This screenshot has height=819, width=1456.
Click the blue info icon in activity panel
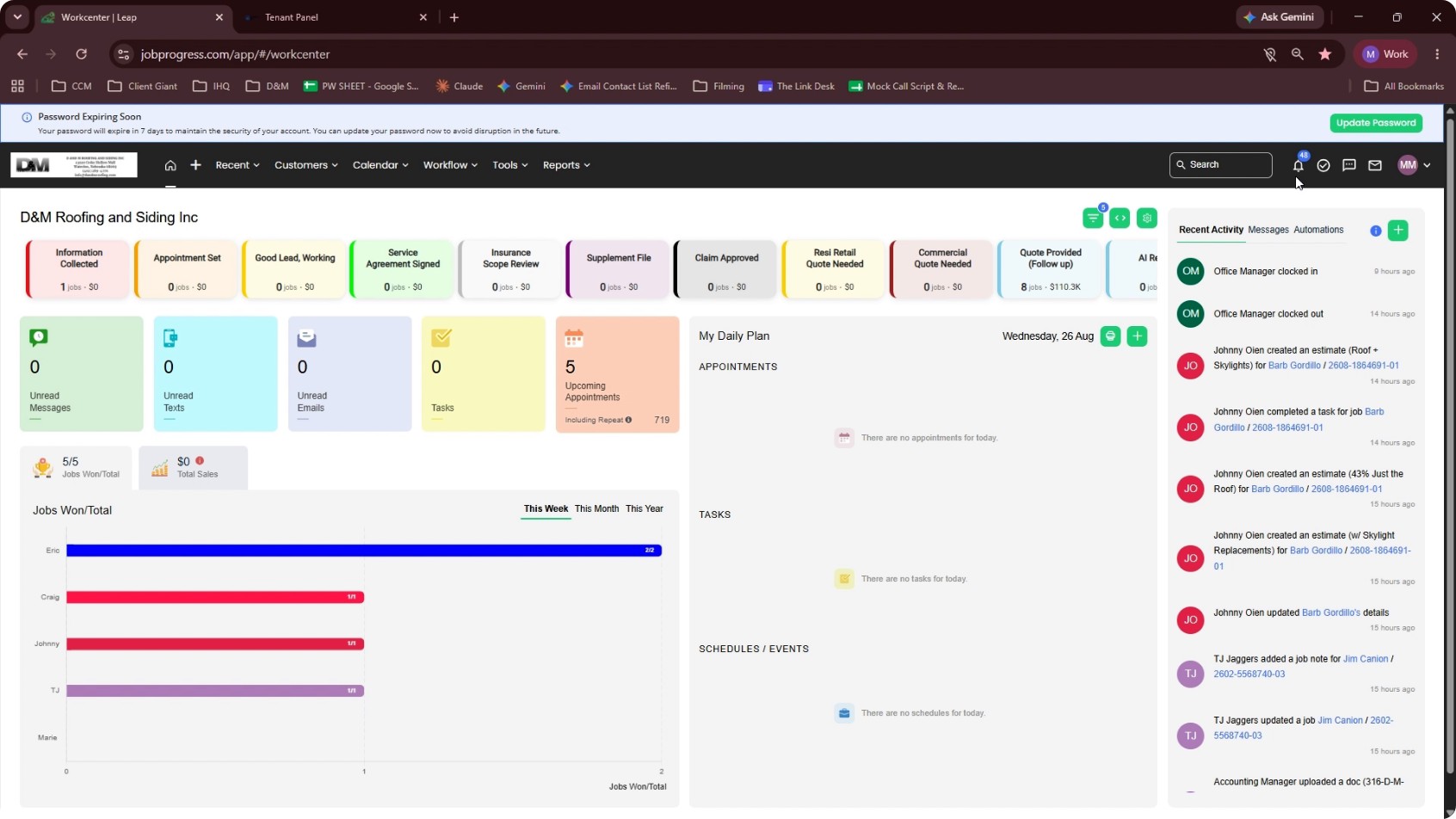coord(1375,231)
